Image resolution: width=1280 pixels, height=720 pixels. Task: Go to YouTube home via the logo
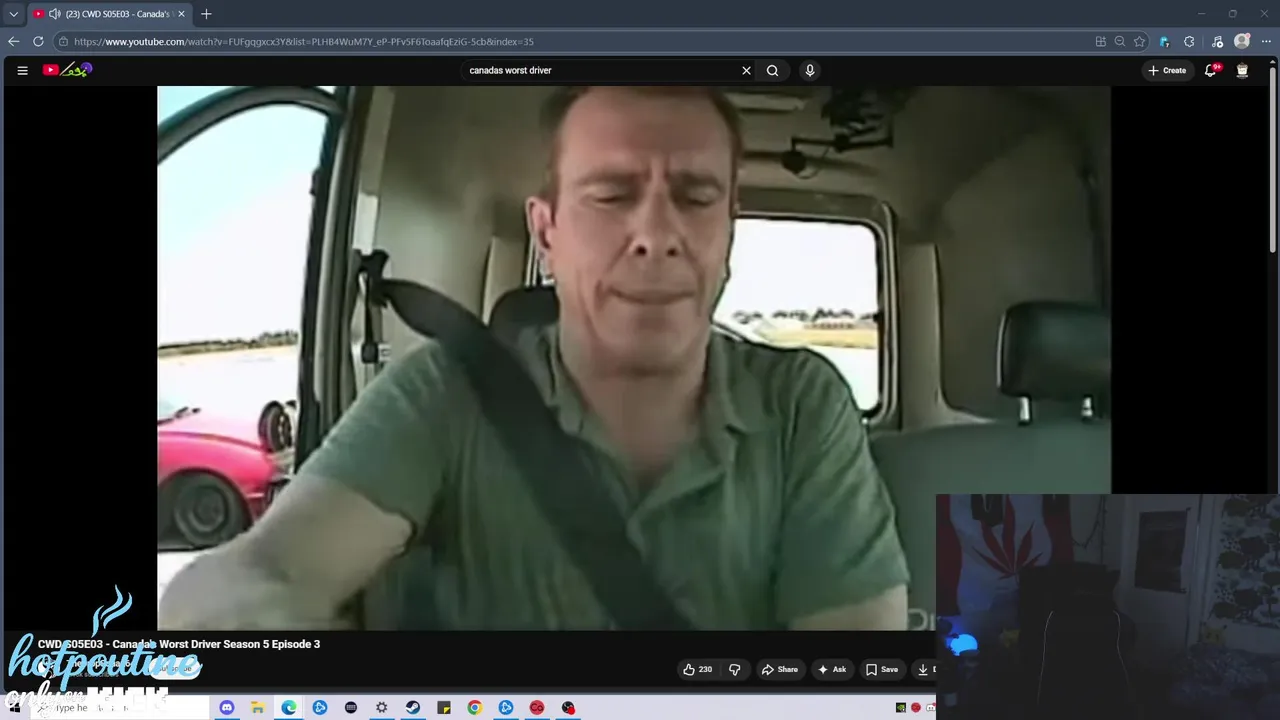(x=67, y=70)
